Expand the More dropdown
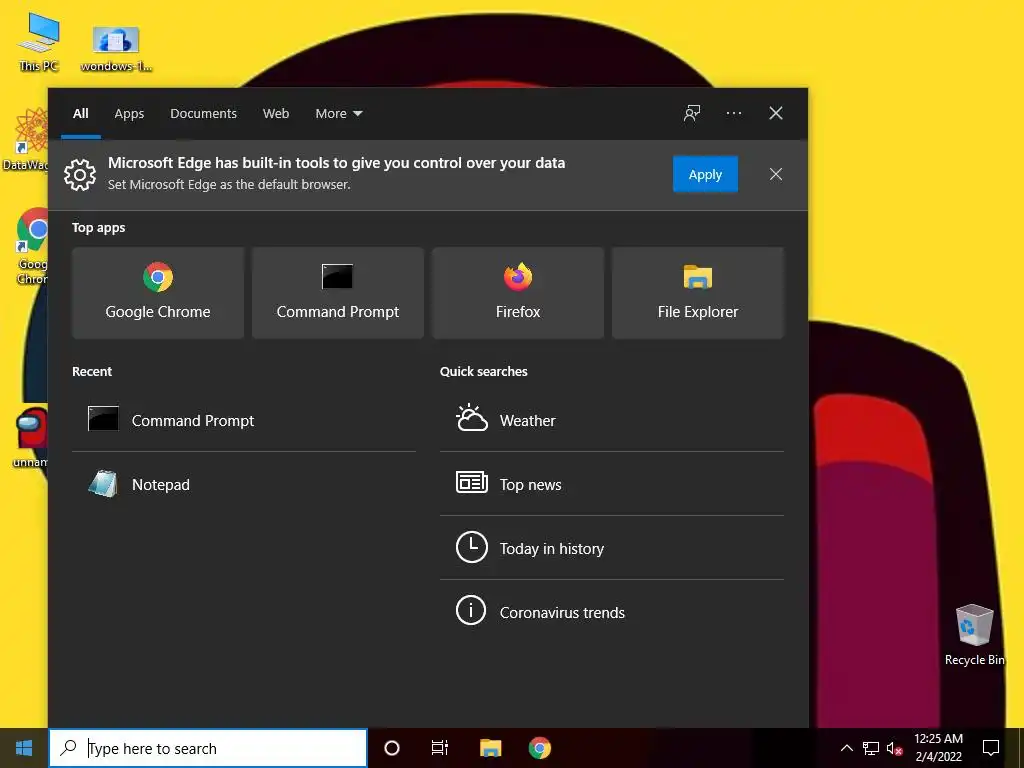The image size is (1024, 768). click(x=338, y=114)
